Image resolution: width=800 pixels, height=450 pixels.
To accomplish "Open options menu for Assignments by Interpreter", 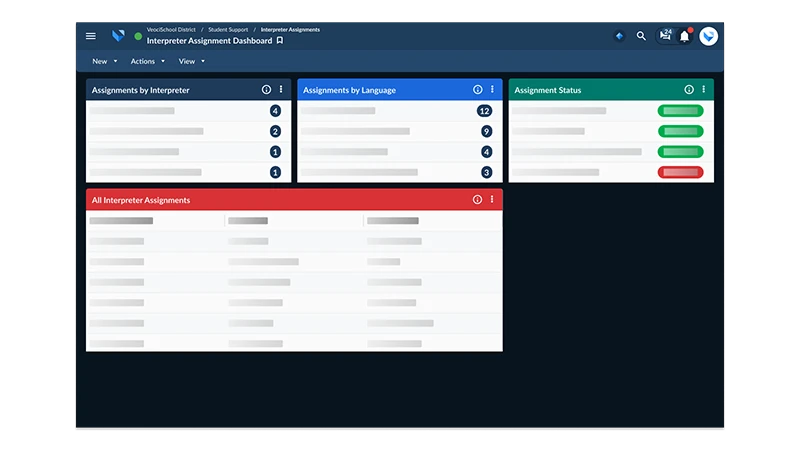I will 281,90.
